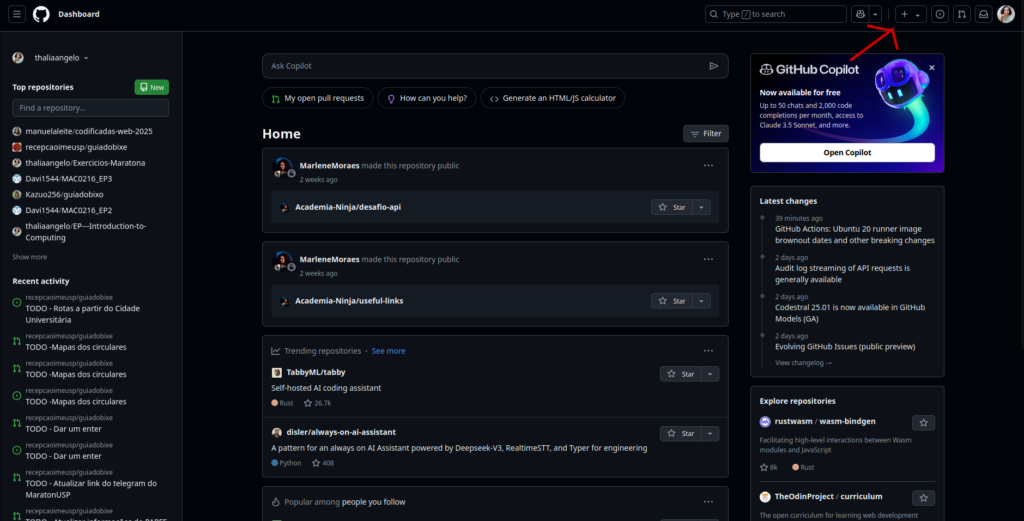Open 'GitHub Actions: Ubuntu 20 runner image' change
This screenshot has width=1024, height=521.
click(854, 234)
